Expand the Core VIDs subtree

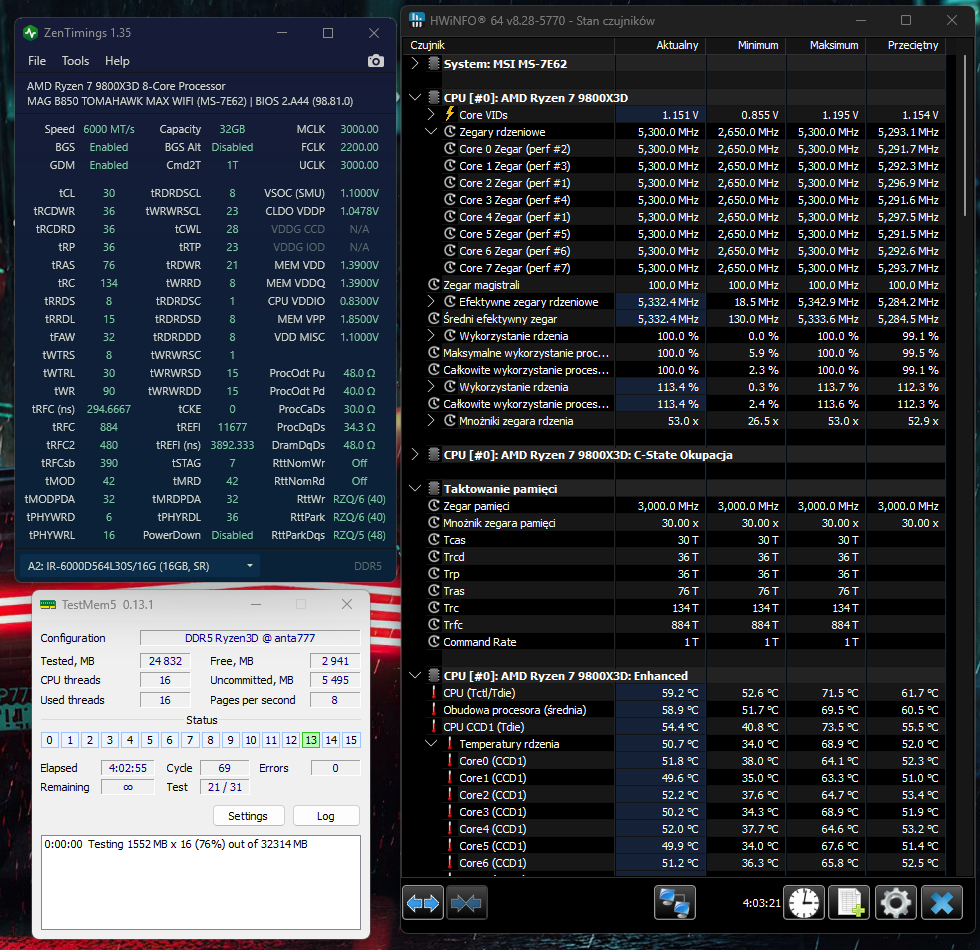coord(431,114)
